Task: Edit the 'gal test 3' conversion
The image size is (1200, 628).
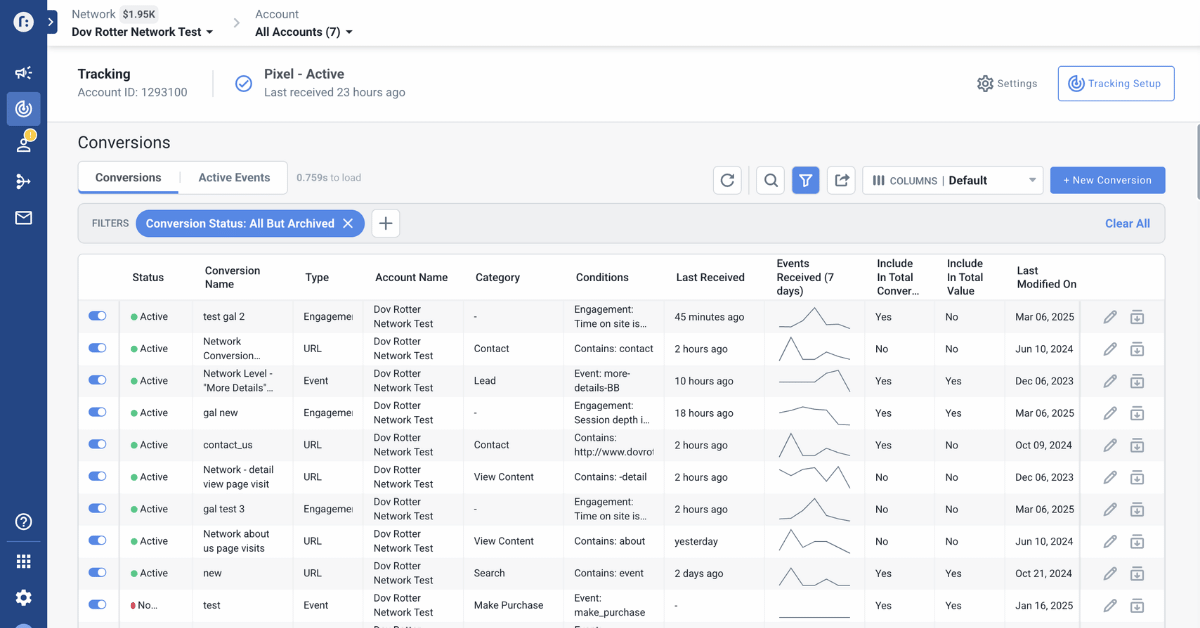Action: click(1109, 509)
